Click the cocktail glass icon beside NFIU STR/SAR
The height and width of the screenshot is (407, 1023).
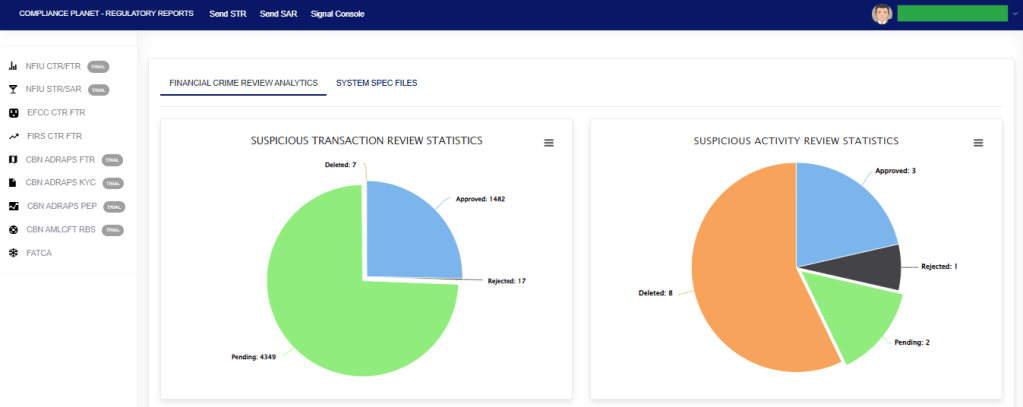[13, 89]
